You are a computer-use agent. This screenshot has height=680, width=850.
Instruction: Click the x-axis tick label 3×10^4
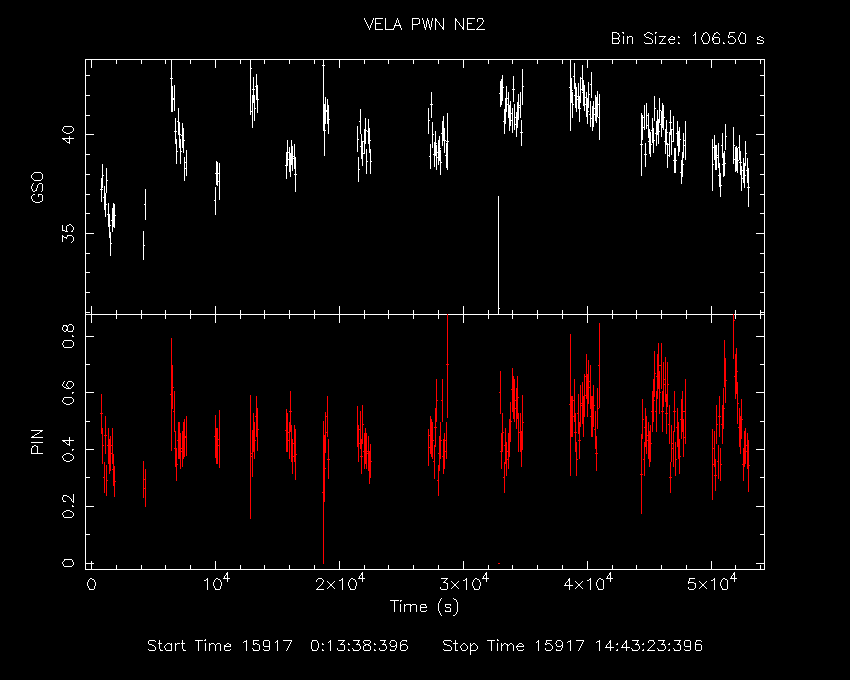tap(464, 583)
